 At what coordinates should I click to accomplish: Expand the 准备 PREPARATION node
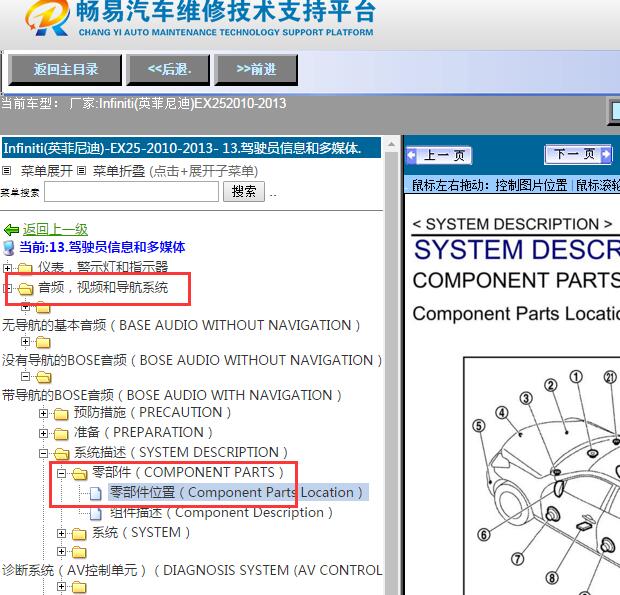tap(43, 433)
